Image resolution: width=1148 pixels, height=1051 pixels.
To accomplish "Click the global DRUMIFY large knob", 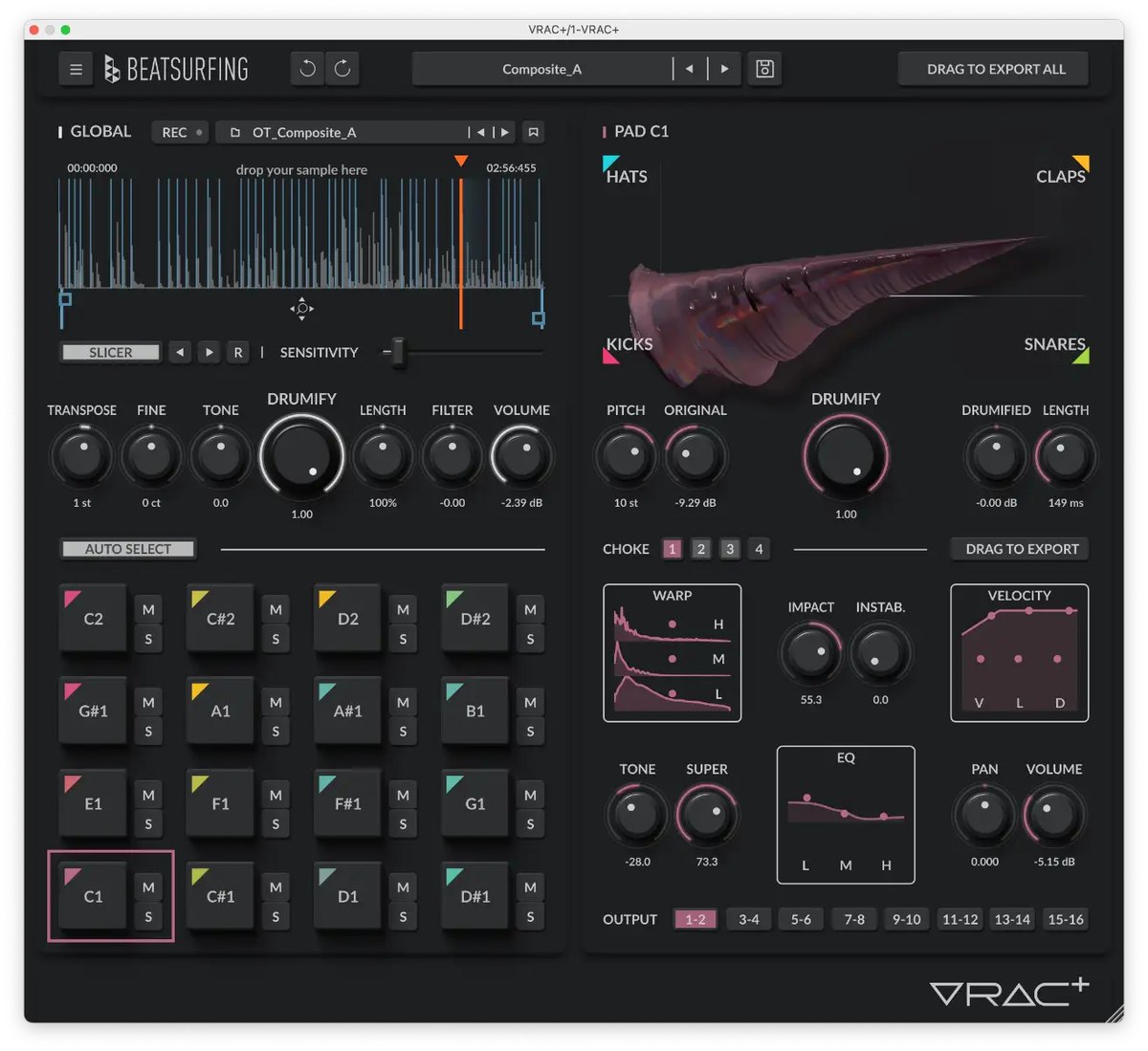I will [x=301, y=455].
